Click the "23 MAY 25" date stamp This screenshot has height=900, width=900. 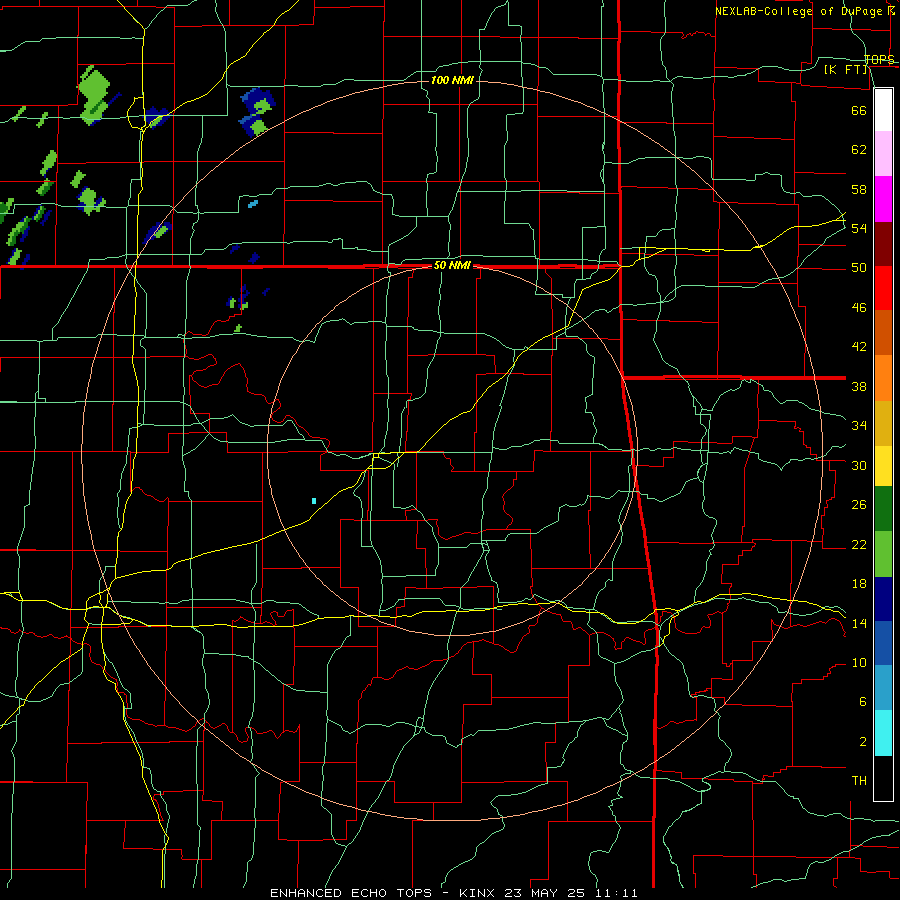point(545,893)
